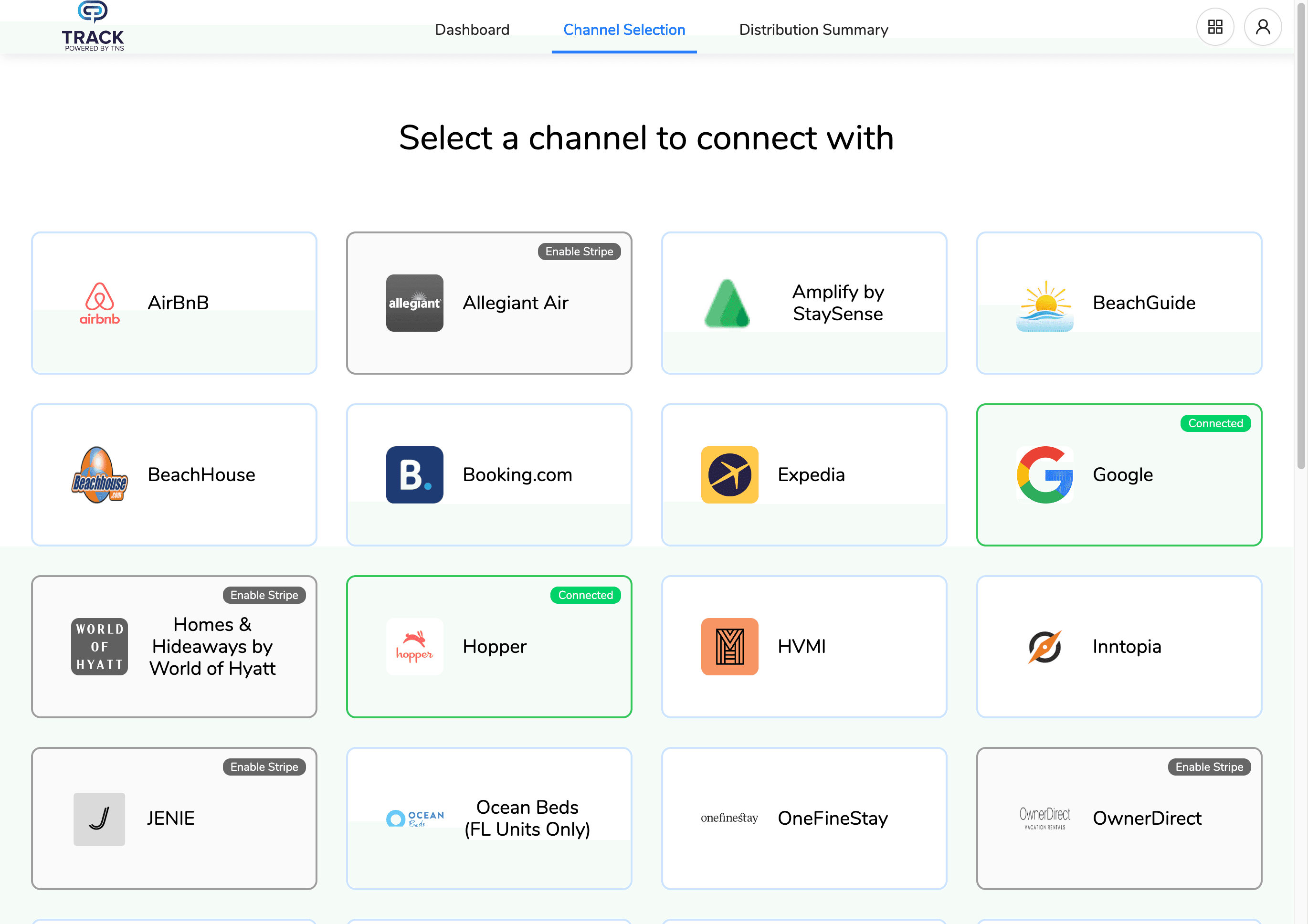Select the HVMI channel name
1308x924 pixels.
coord(802,647)
